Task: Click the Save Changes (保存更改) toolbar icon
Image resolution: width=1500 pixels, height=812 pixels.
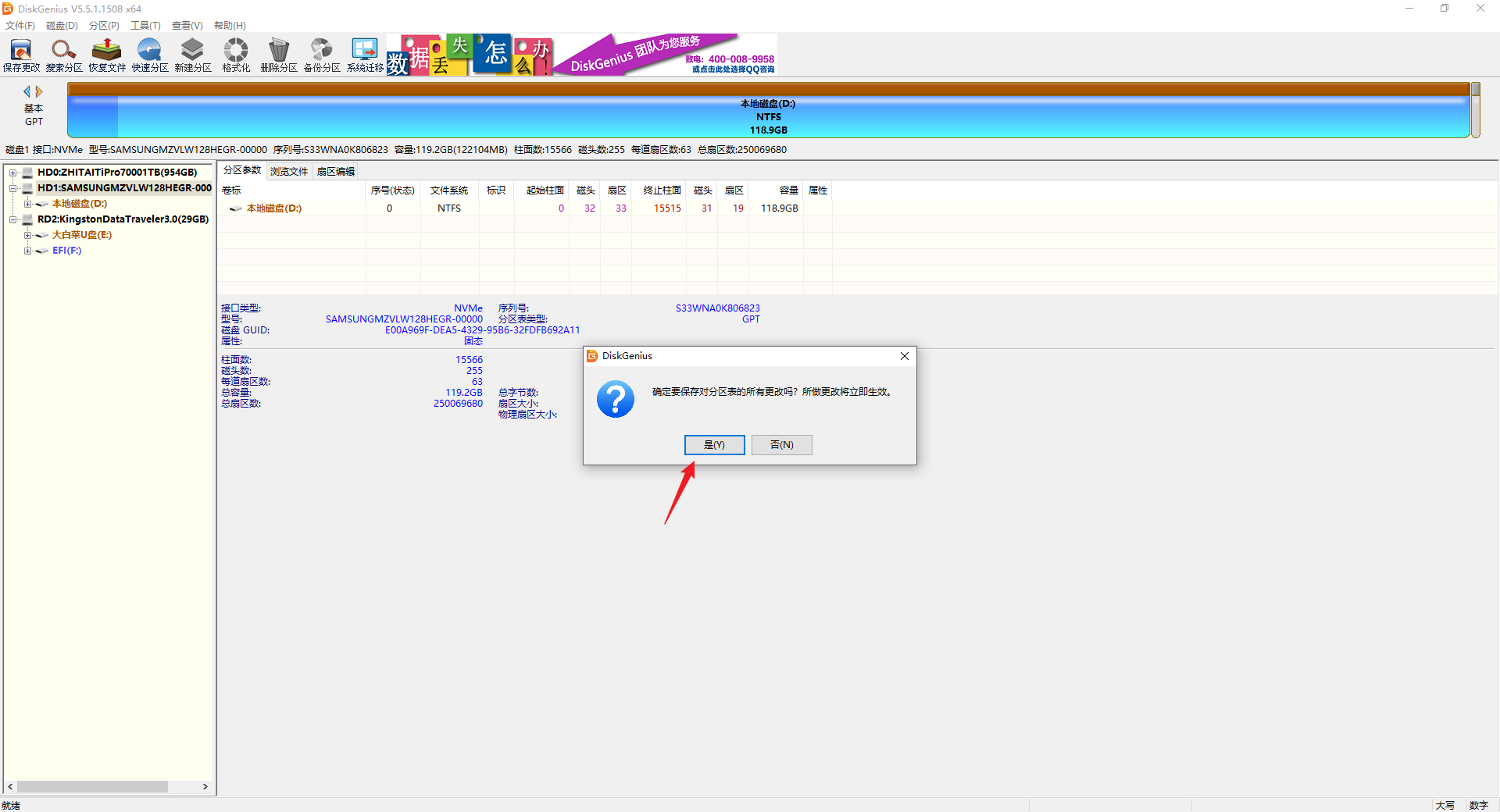Action: 21,55
